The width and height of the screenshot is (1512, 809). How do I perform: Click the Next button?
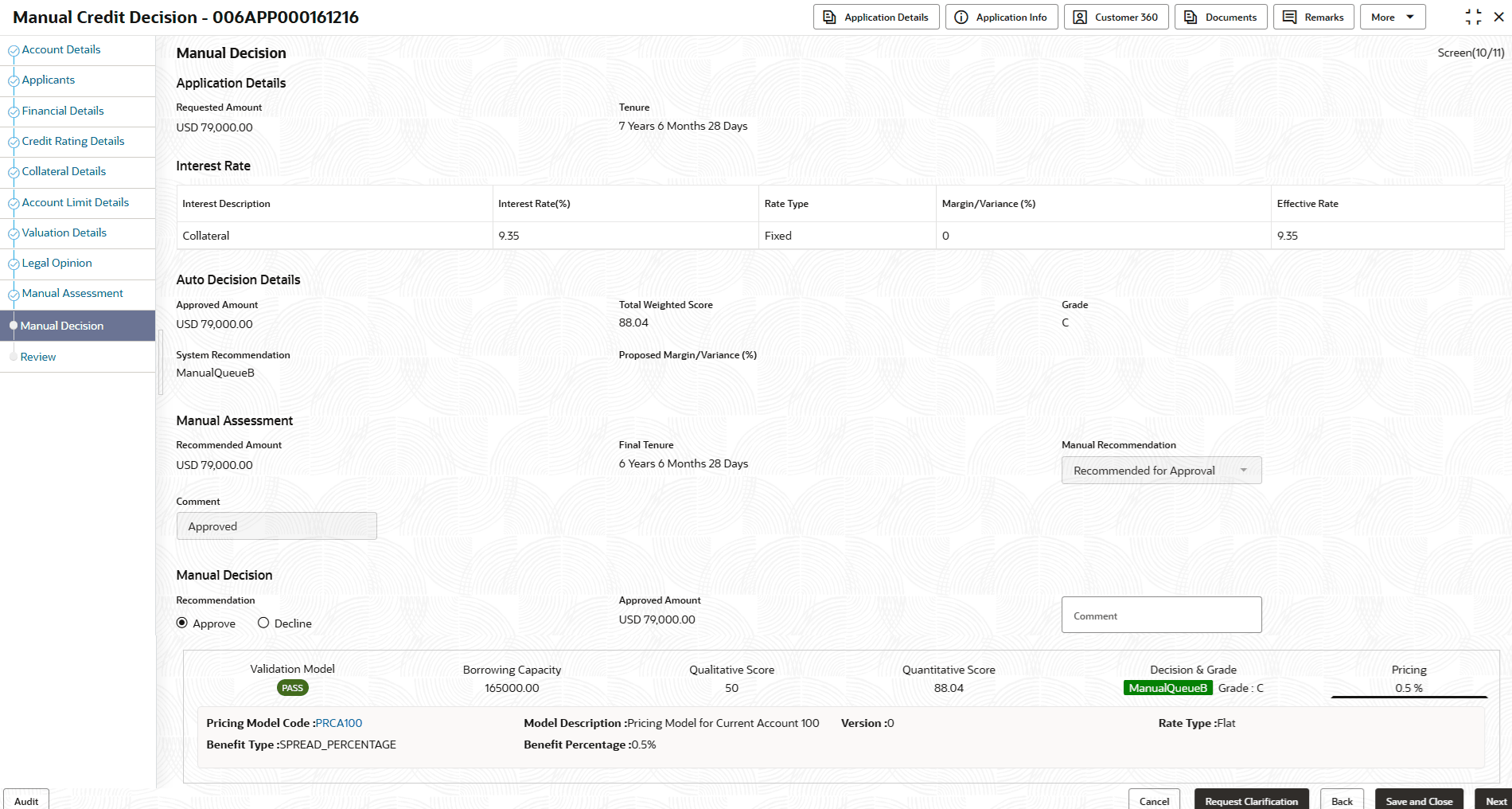pos(1495,800)
